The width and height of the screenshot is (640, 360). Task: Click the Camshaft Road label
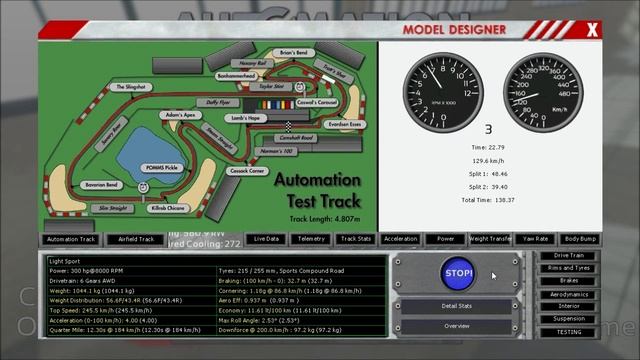pyautogui.click(x=296, y=138)
